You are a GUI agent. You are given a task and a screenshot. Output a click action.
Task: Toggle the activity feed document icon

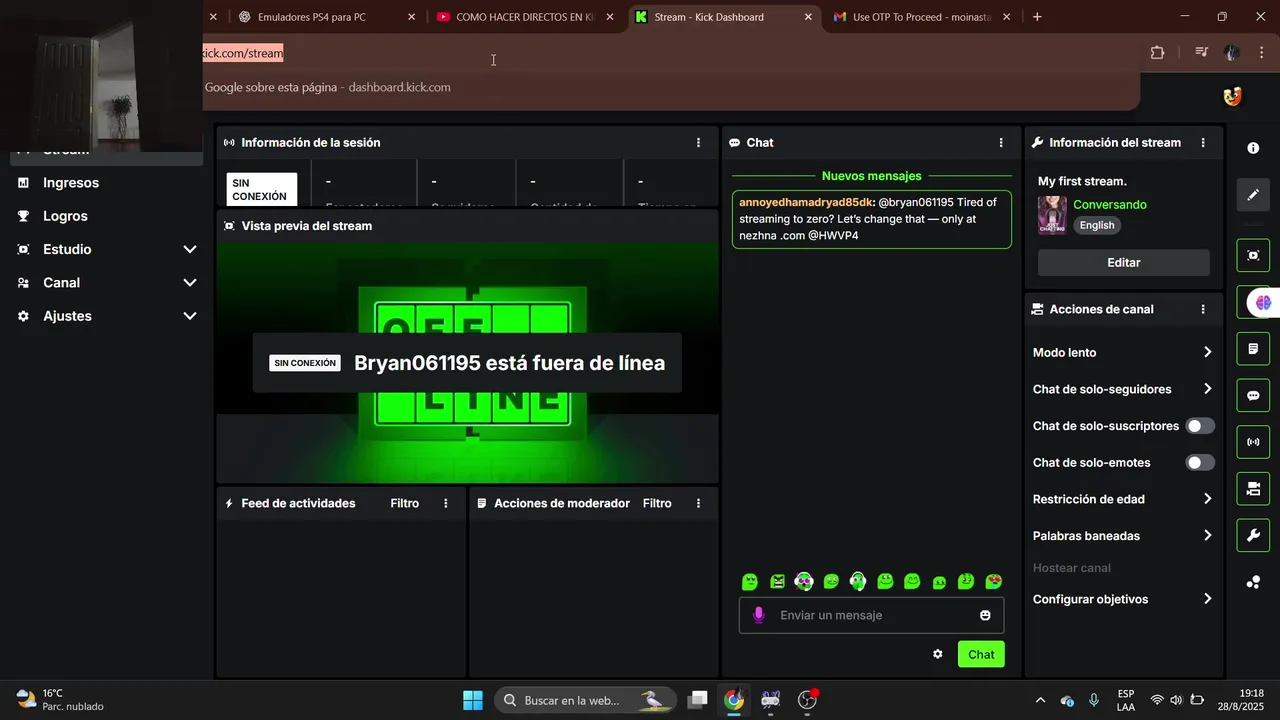tap(1253, 349)
